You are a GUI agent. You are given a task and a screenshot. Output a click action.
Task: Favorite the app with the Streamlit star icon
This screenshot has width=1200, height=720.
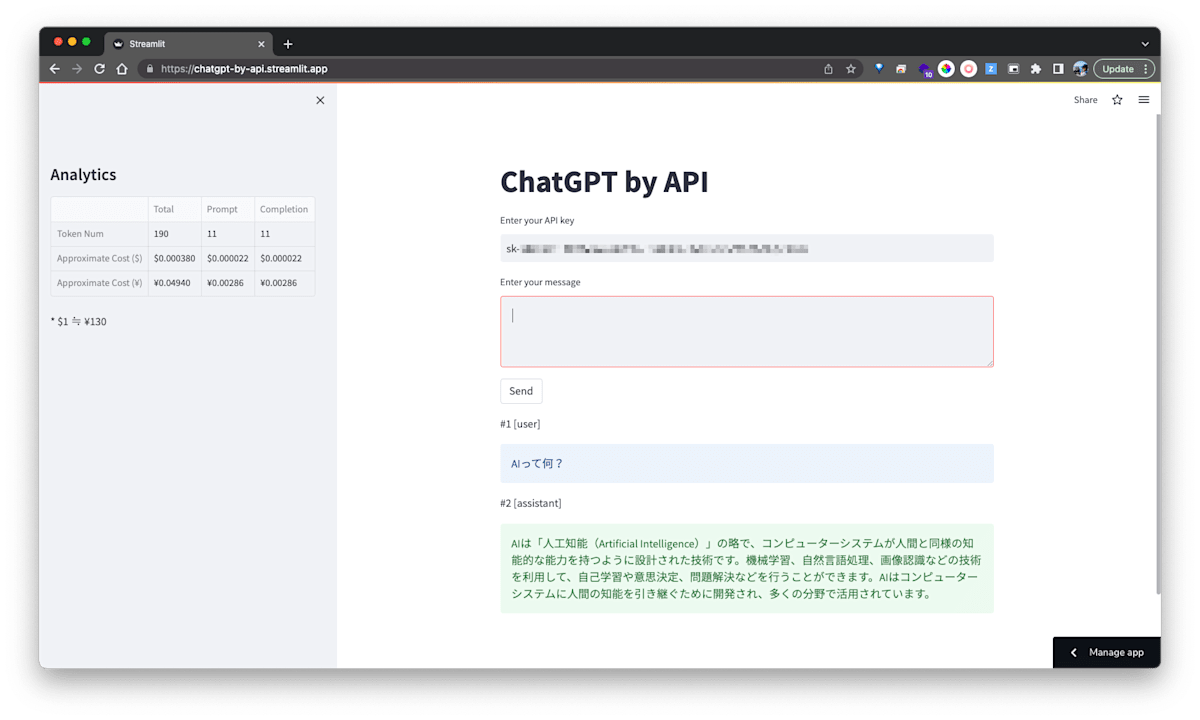click(1117, 100)
